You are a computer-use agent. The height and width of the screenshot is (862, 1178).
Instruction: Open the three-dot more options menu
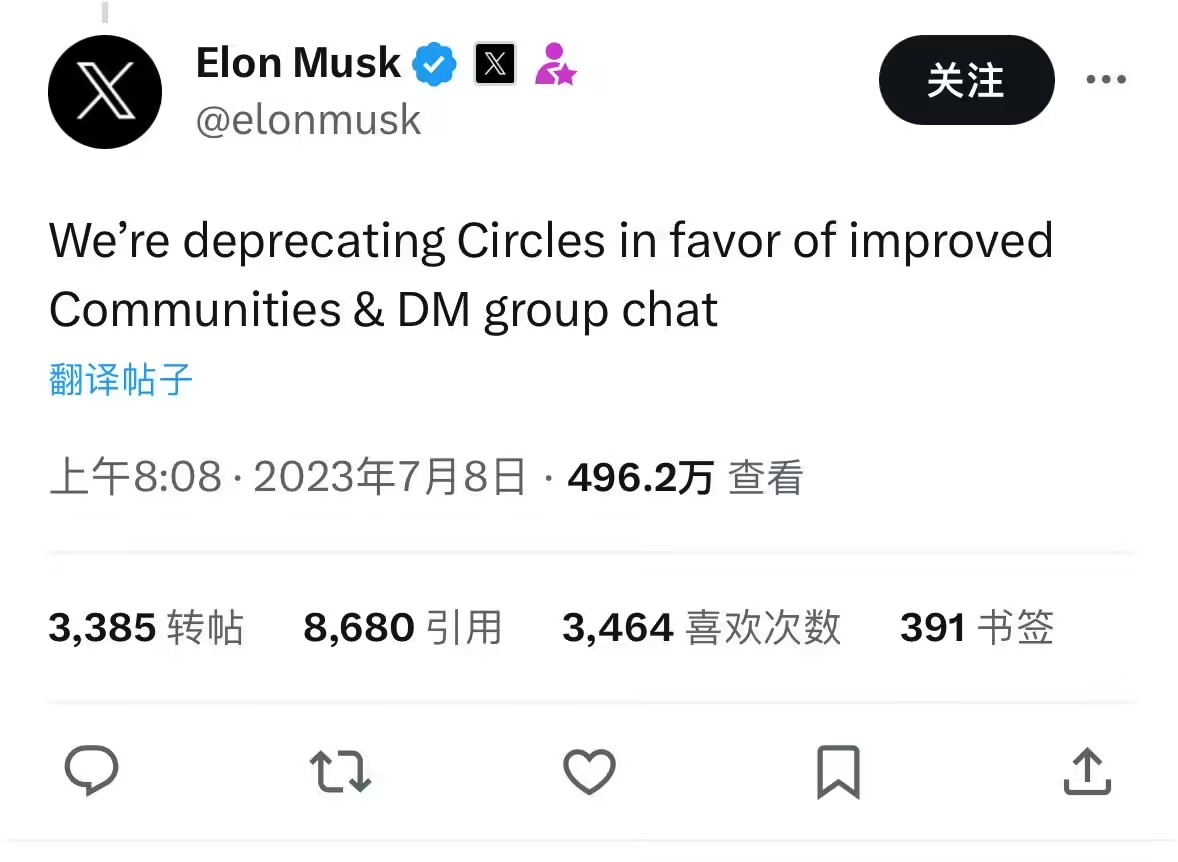pyautogui.click(x=1106, y=80)
